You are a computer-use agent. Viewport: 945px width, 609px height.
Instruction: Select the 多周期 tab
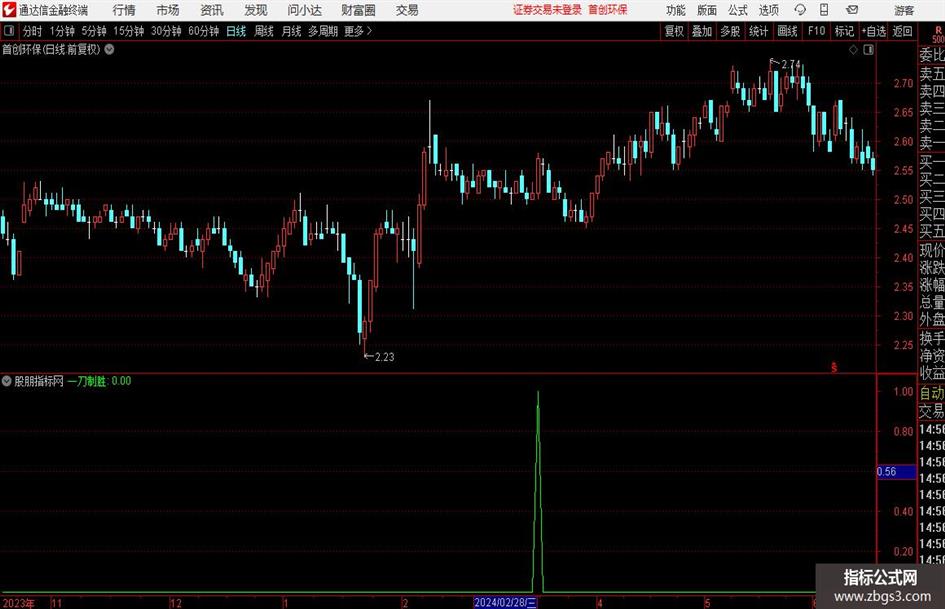323,31
